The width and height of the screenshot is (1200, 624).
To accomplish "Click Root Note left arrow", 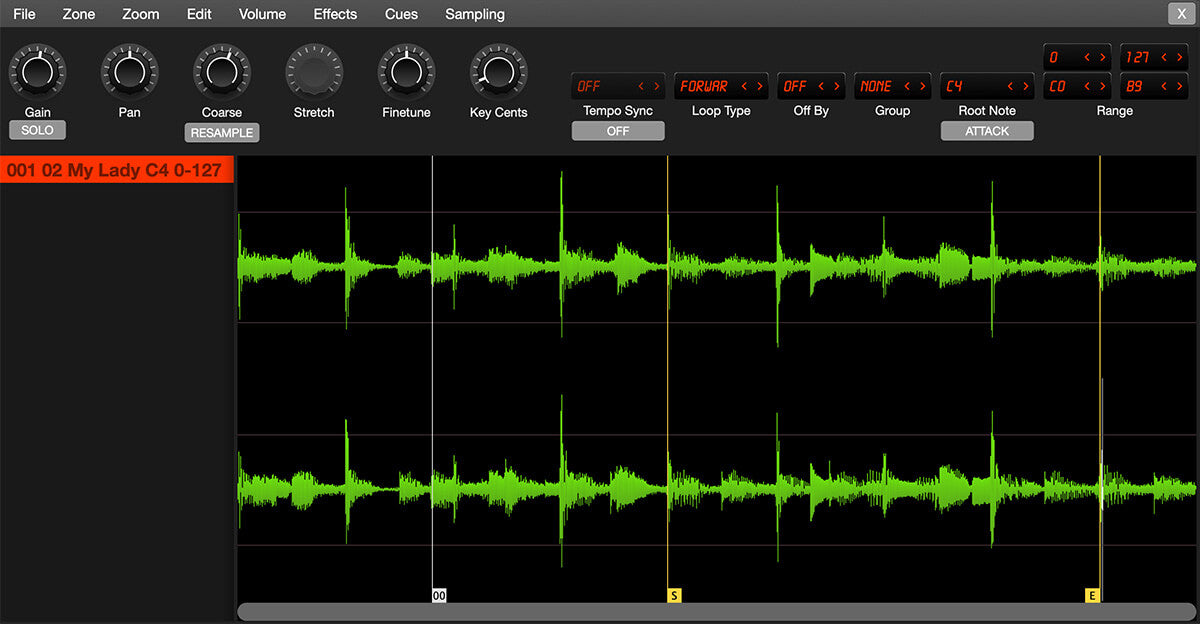I will [x=1011, y=87].
